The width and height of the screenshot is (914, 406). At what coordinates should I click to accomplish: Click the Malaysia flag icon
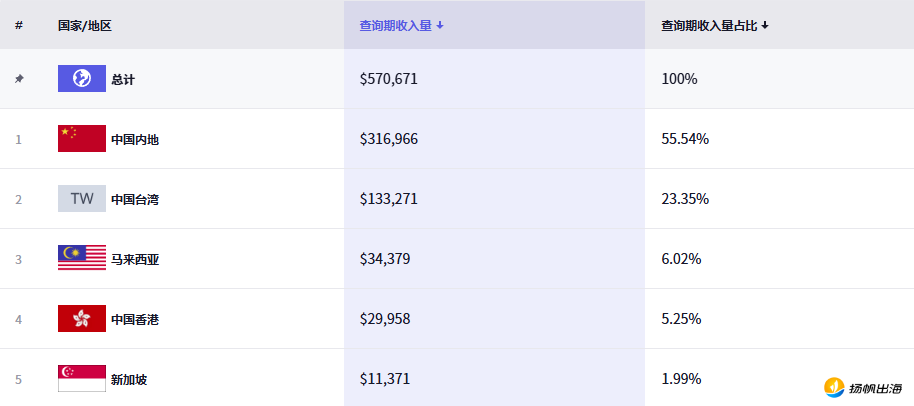tap(81, 259)
